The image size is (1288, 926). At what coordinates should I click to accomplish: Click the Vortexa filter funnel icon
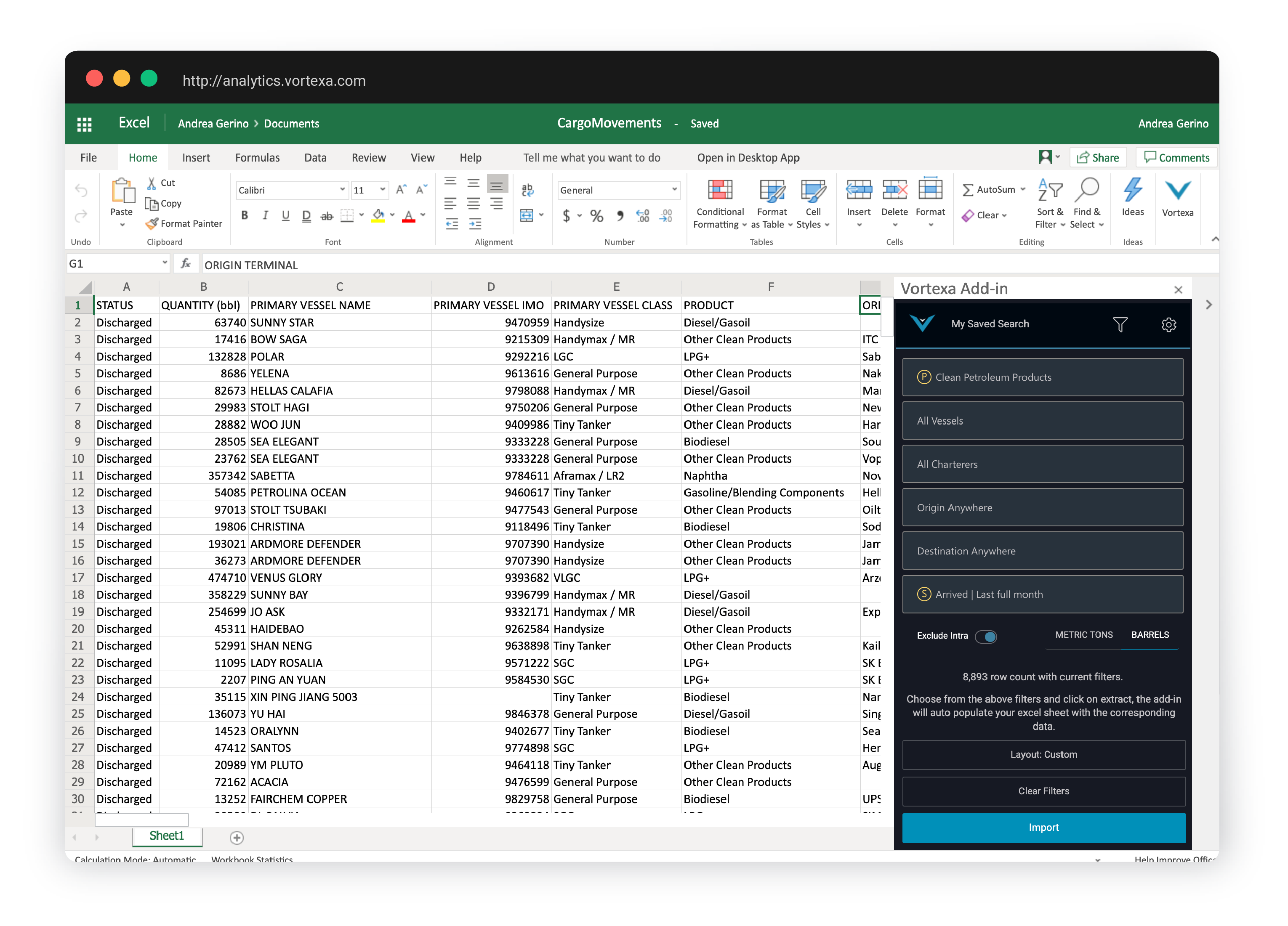[1120, 324]
